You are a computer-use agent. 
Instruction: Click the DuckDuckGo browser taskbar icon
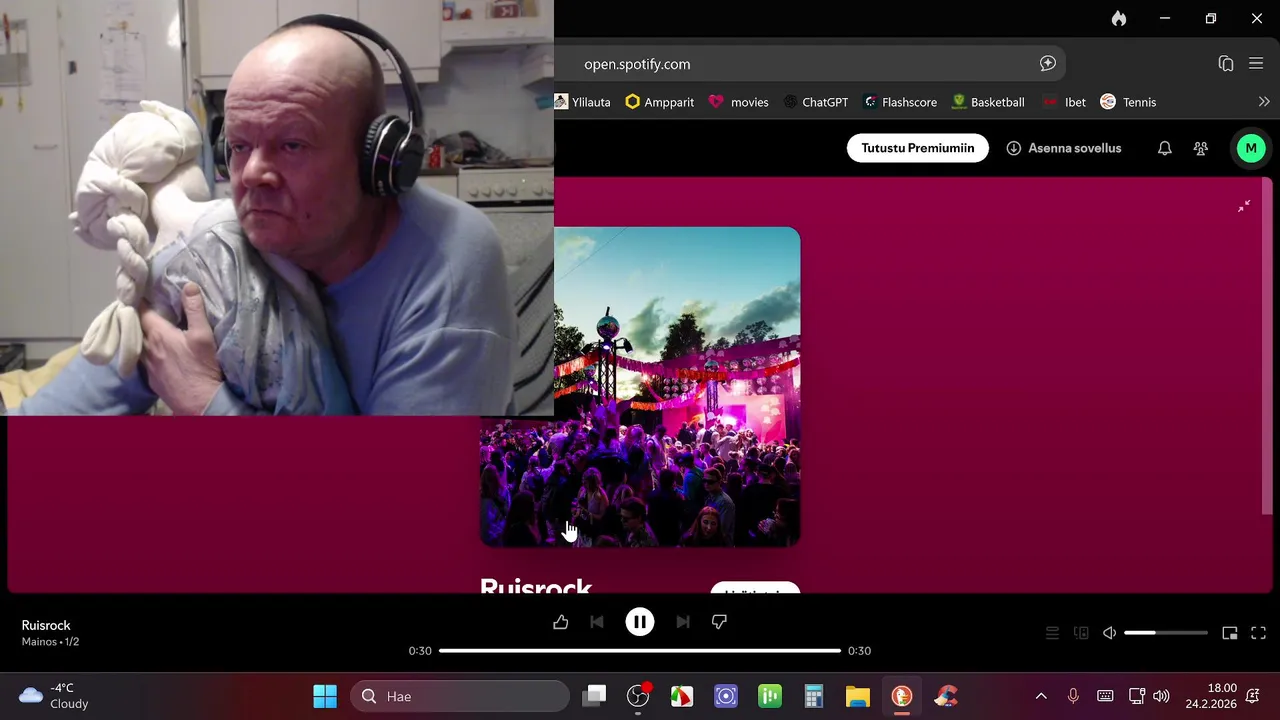[902, 696]
